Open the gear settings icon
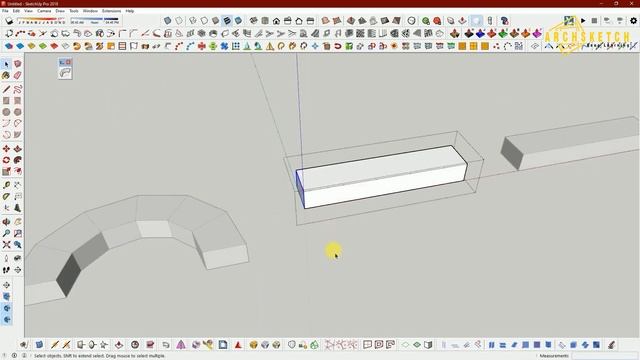 pyautogui.click(x=633, y=20)
